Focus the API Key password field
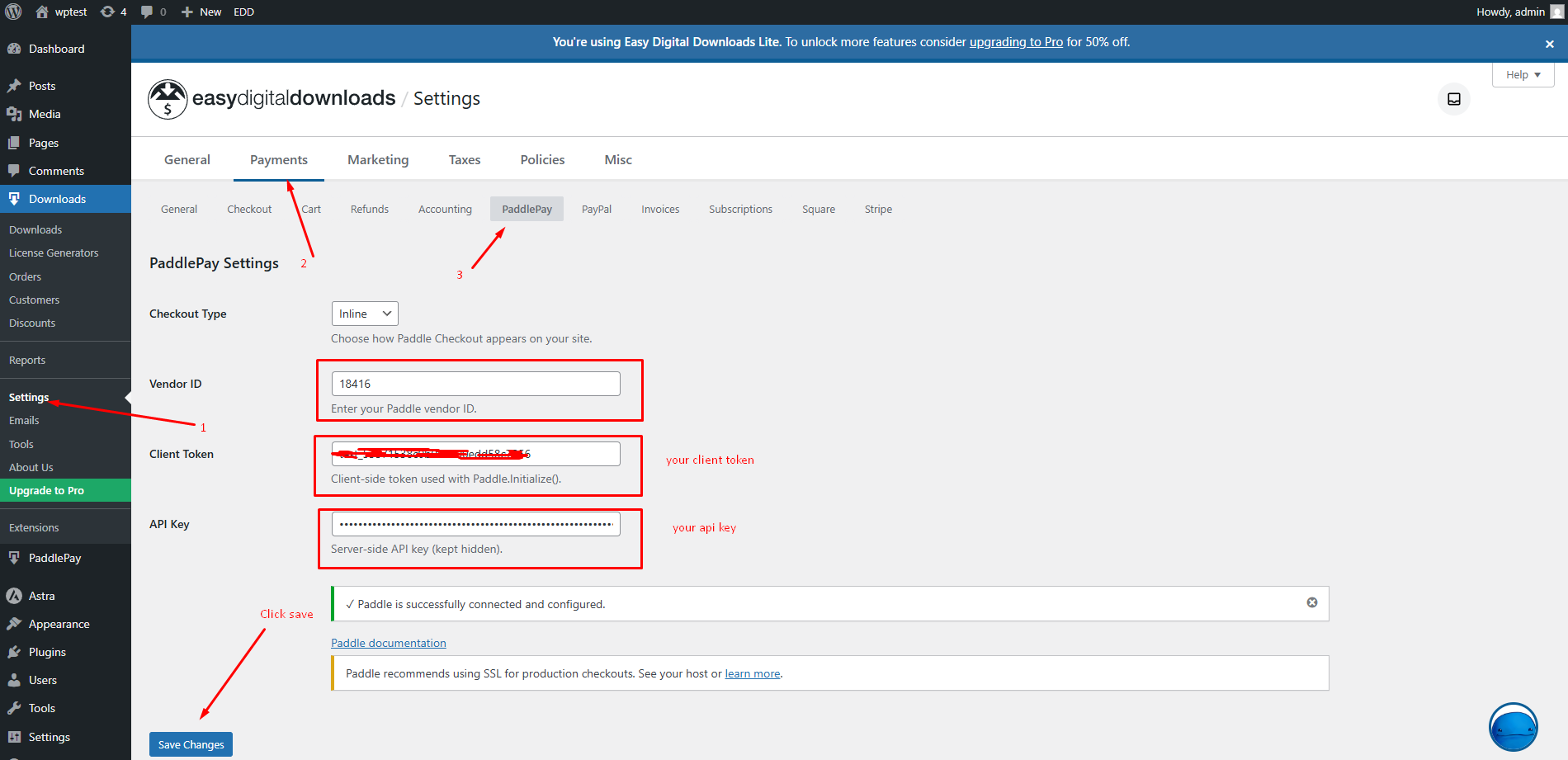This screenshot has width=1568, height=760. [x=475, y=524]
